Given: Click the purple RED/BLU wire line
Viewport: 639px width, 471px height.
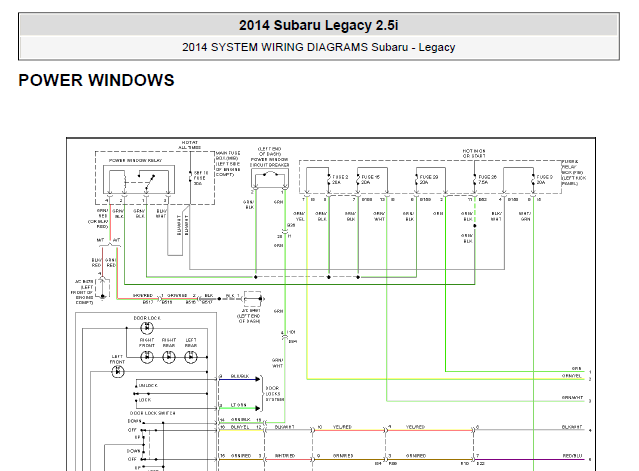Looking at the screenshot, I should point(529,460).
